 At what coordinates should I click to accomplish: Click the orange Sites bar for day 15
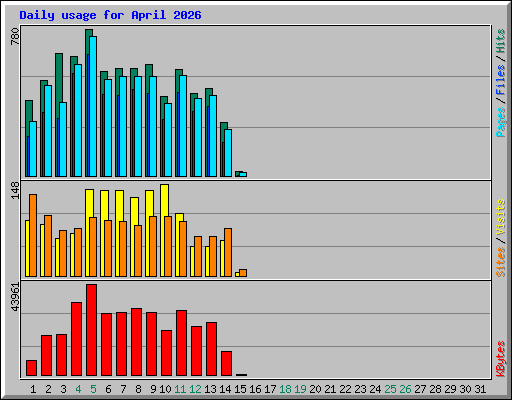[x=243, y=273]
